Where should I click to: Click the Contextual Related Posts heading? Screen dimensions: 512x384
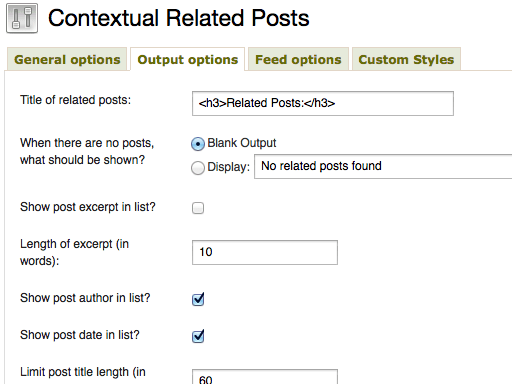[179, 18]
